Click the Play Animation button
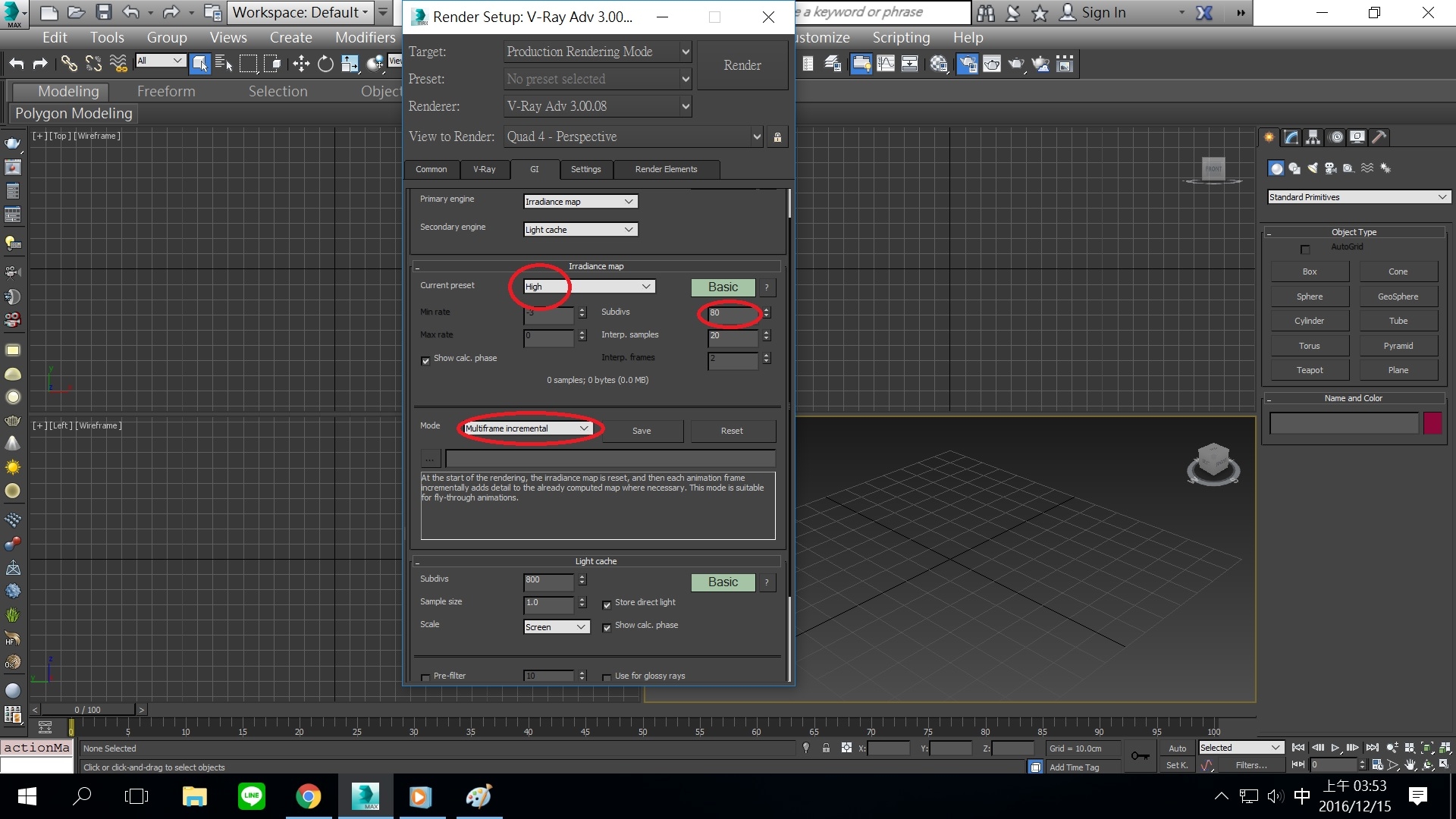This screenshot has height=819, width=1456. (x=1335, y=748)
